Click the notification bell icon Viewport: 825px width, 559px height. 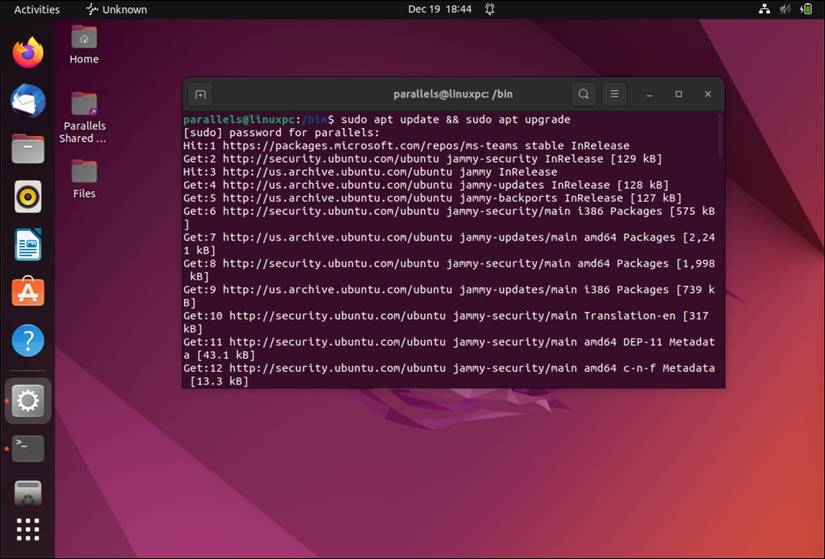(490, 9)
